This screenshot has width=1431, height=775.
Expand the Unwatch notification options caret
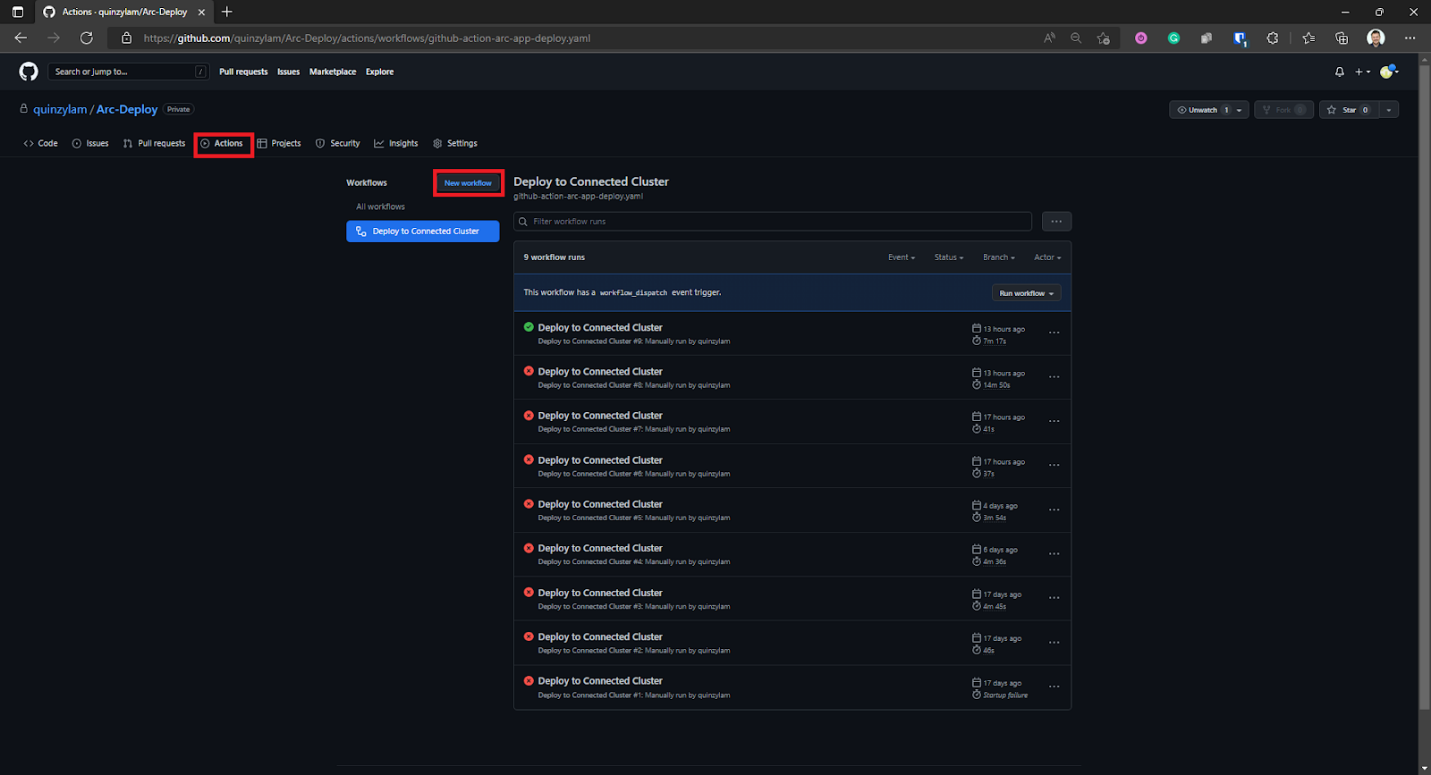click(x=1240, y=110)
